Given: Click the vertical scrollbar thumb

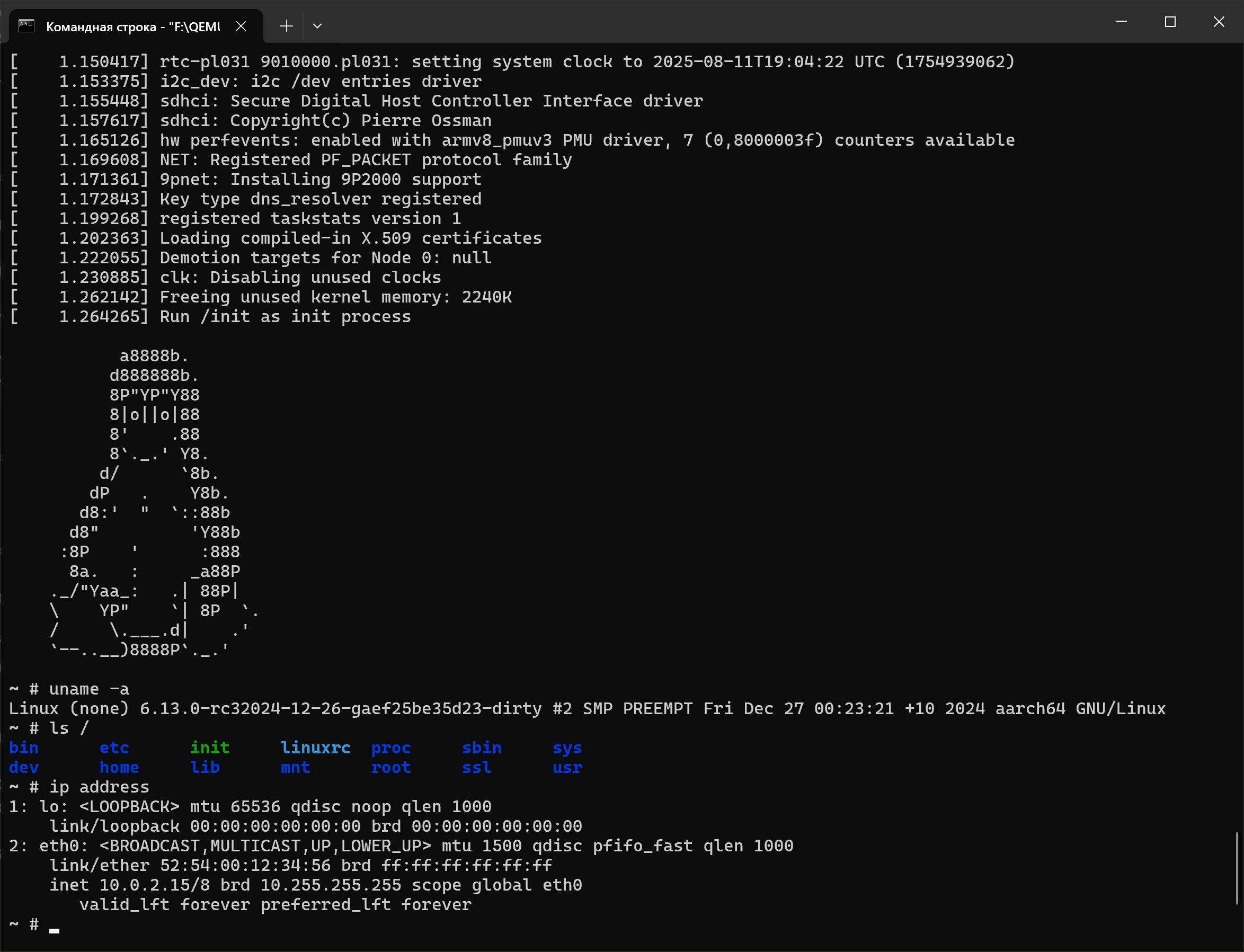Looking at the screenshot, I should [x=1237, y=868].
